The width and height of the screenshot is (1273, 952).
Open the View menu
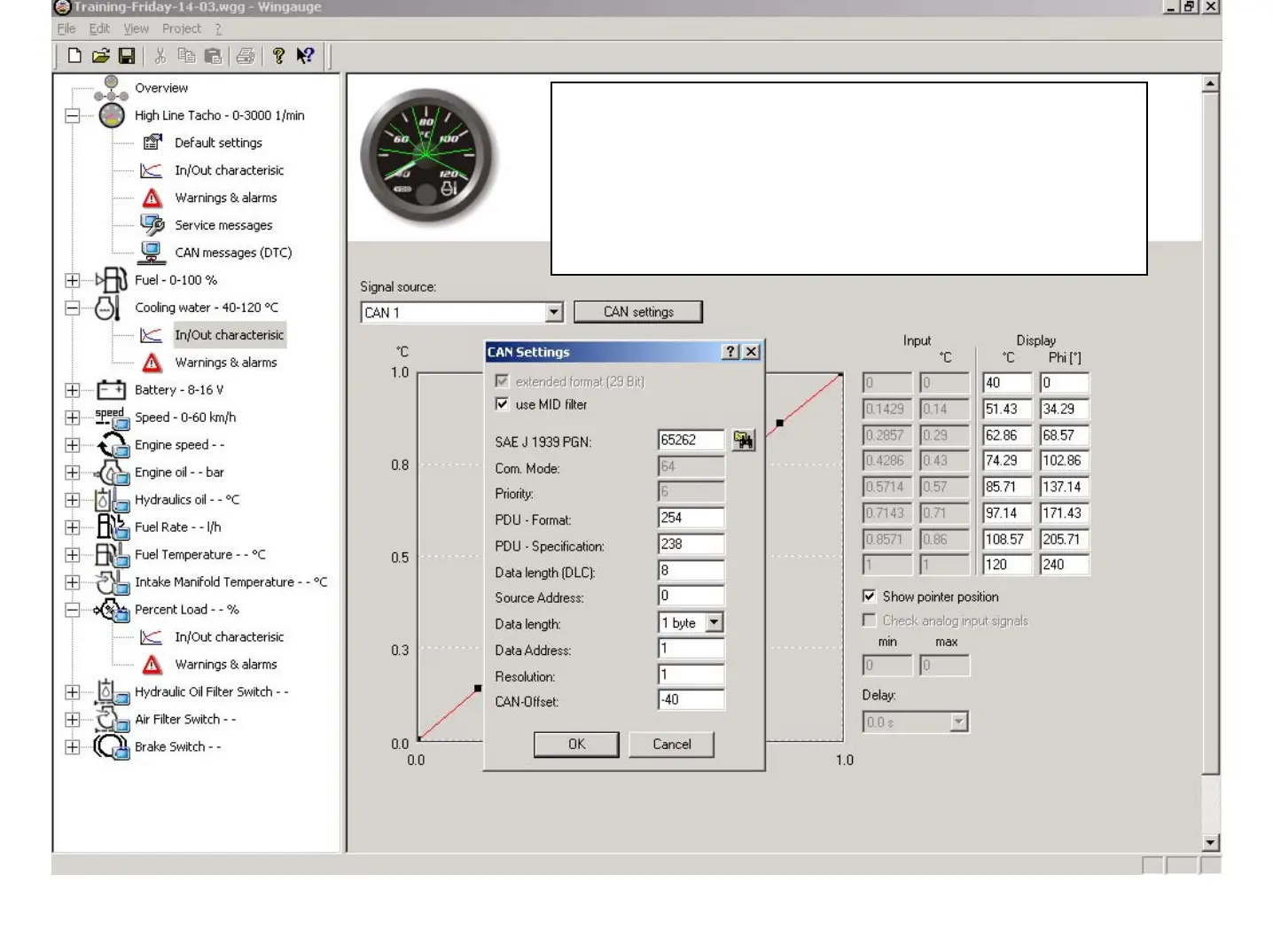(x=136, y=28)
